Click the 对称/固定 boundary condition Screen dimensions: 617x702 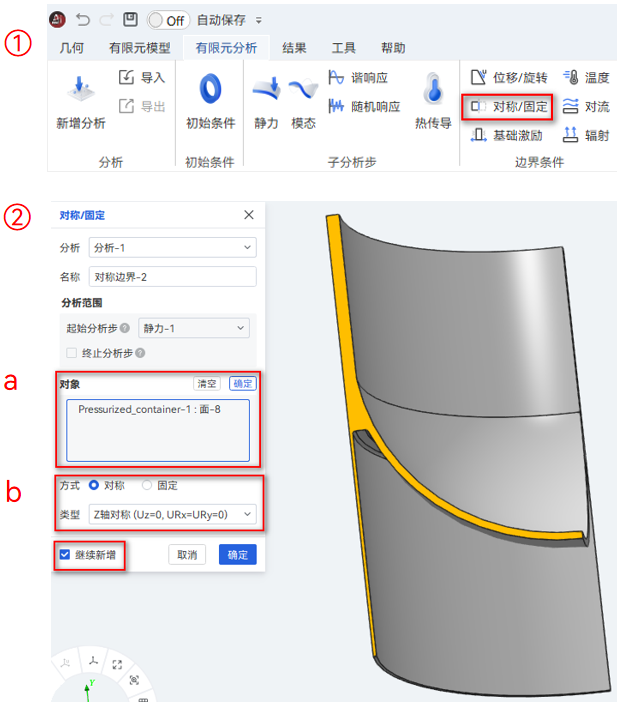coord(509,107)
